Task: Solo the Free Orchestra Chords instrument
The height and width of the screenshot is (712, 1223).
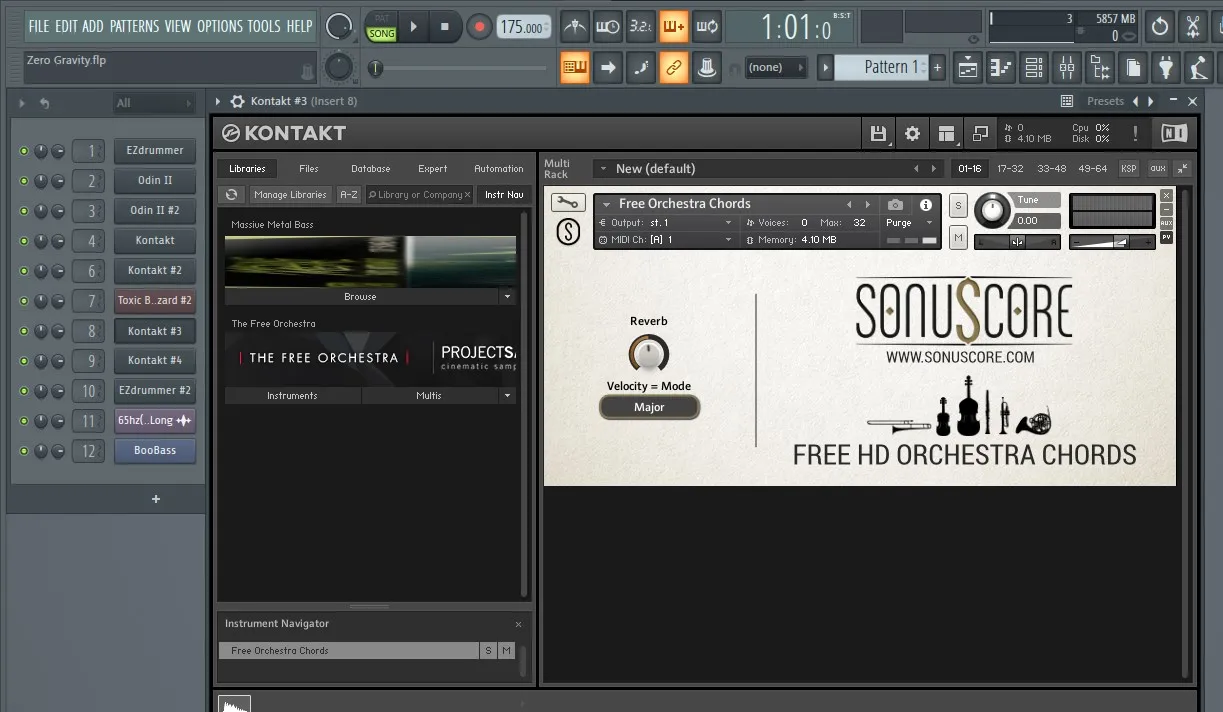Action: (958, 206)
